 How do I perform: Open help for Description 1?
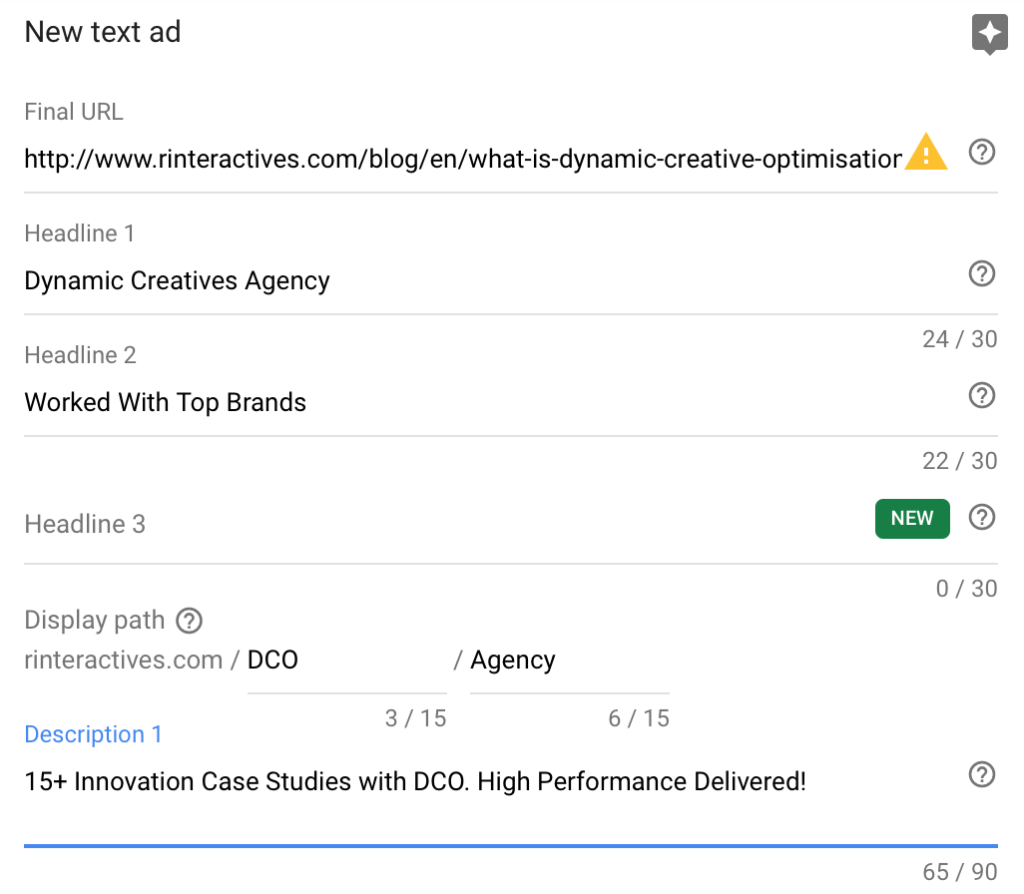[981, 775]
